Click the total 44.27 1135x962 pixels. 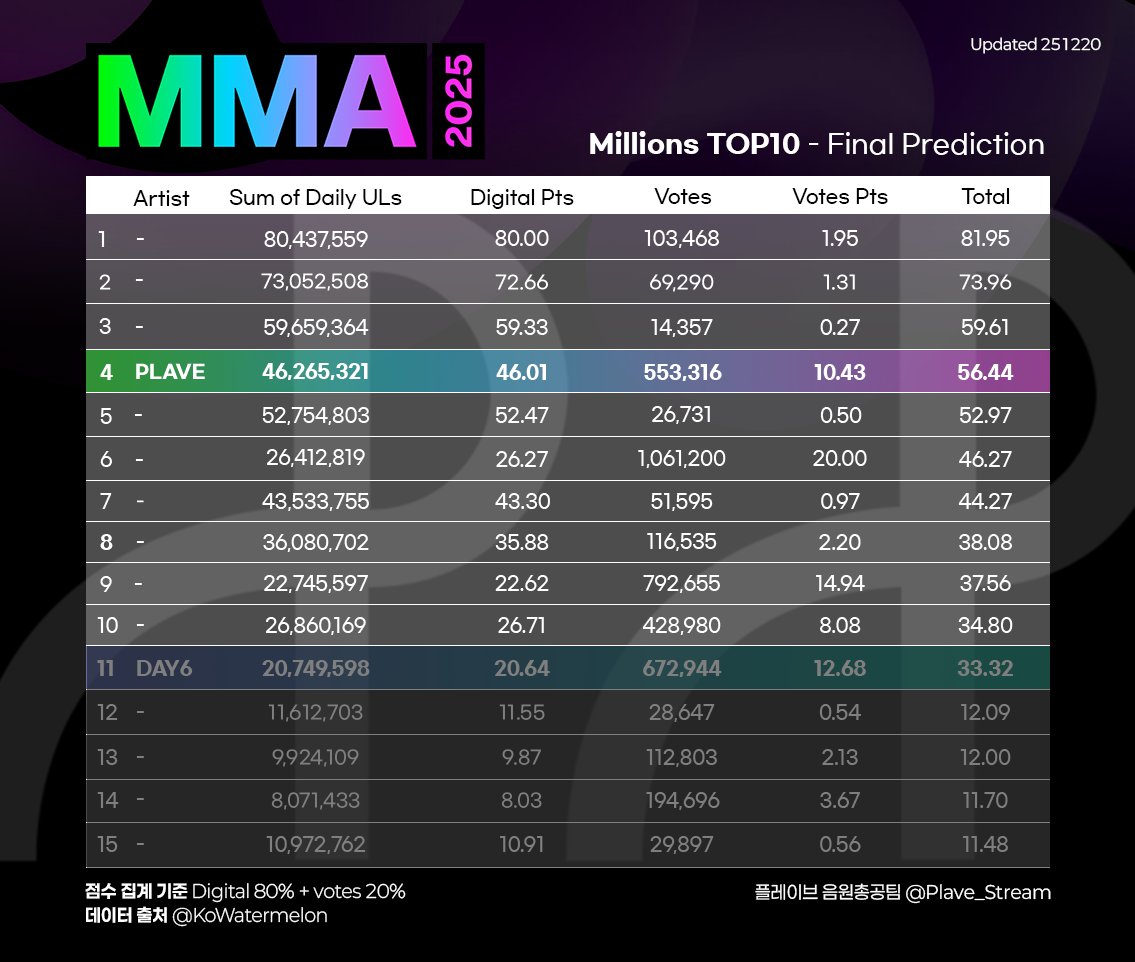point(985,501)
